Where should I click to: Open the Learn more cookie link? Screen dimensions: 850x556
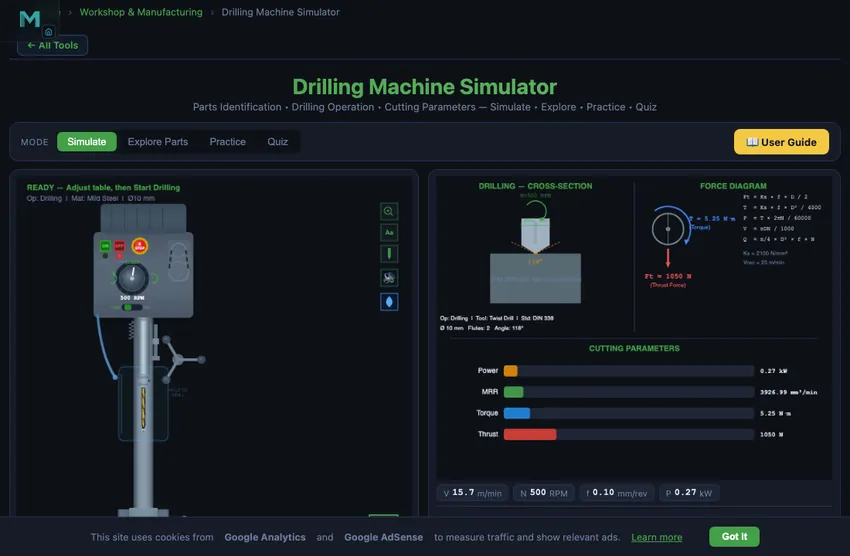point(656,537)
